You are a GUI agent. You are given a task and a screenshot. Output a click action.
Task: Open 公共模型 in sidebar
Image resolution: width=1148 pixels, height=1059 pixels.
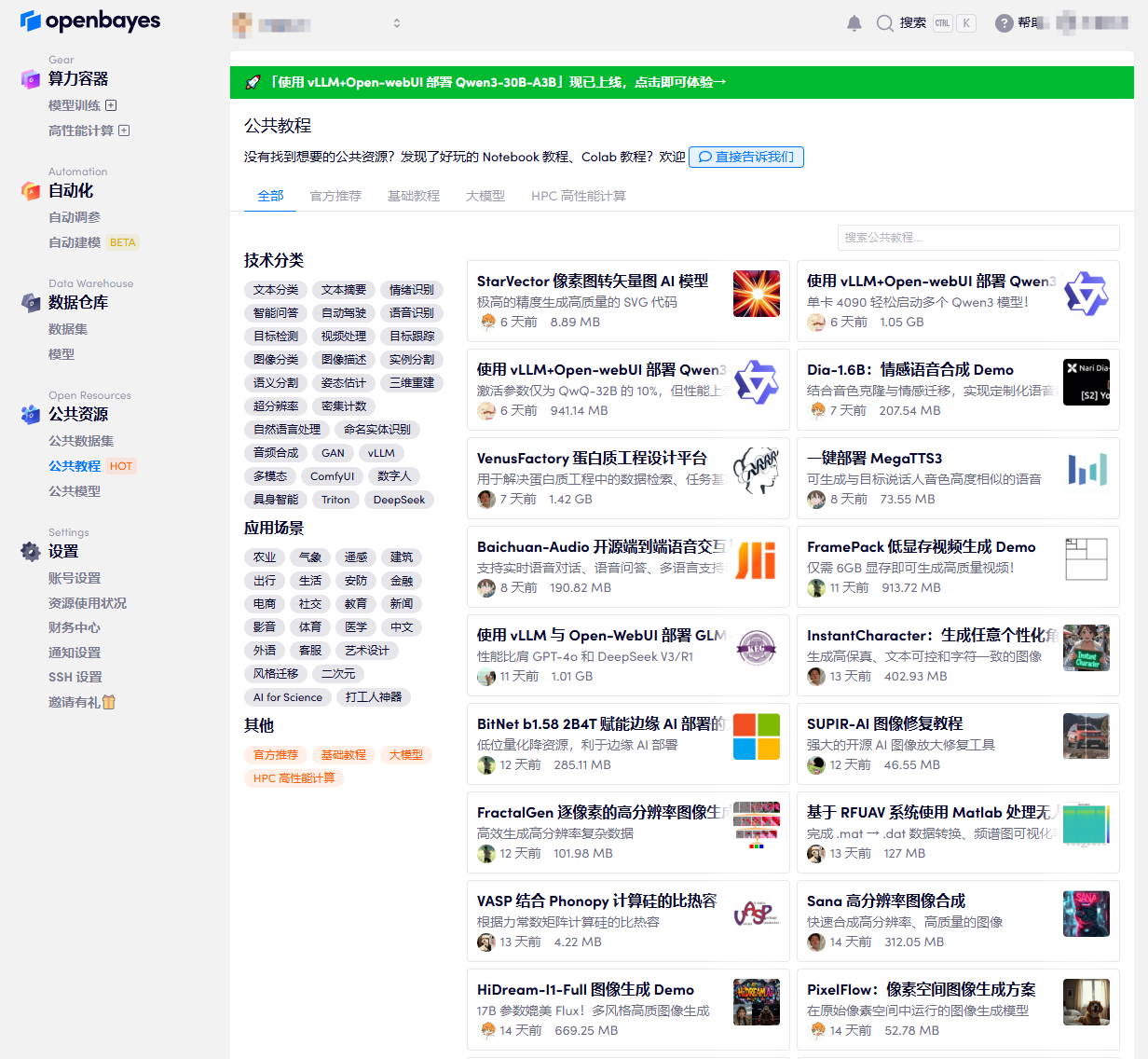click(x=75, y=491)
